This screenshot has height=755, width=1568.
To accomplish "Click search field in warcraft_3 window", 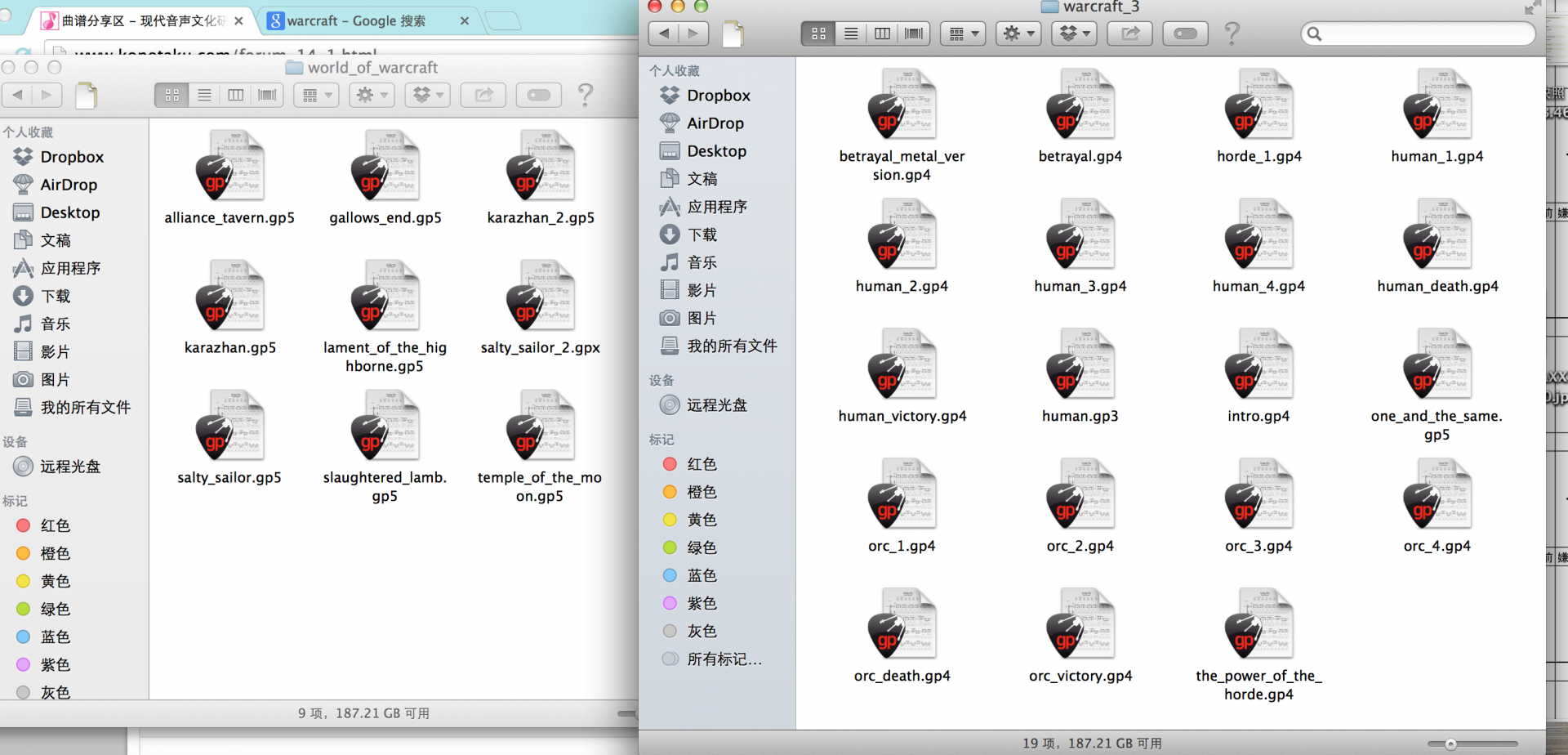I will pyautogui.click(x=1419, y=34).
